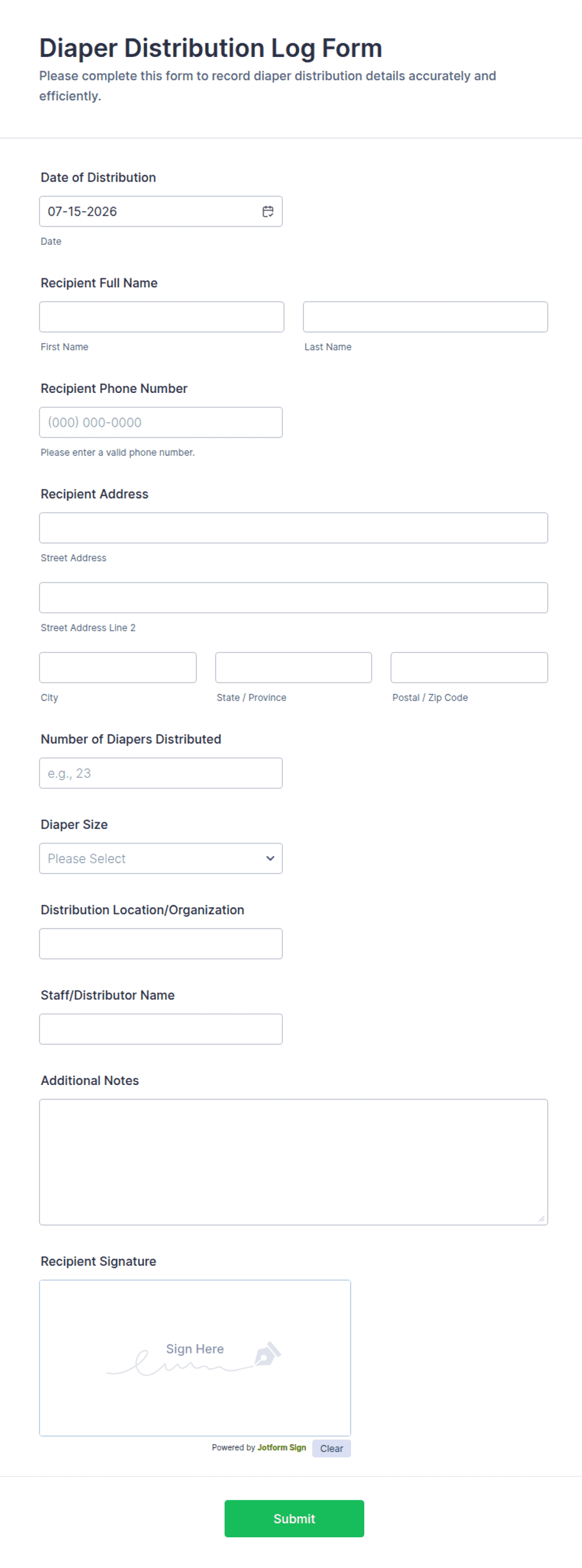Click the Sign Here signature pad
Image resolution: width=582 pixels, height=1568 pixels.
tap(195, 1358)
